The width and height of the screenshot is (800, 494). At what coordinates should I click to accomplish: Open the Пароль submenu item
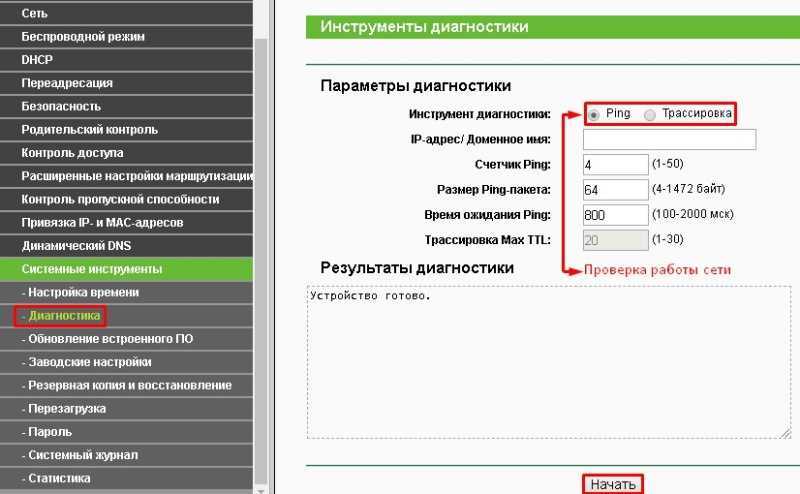[x=126, y=432]
